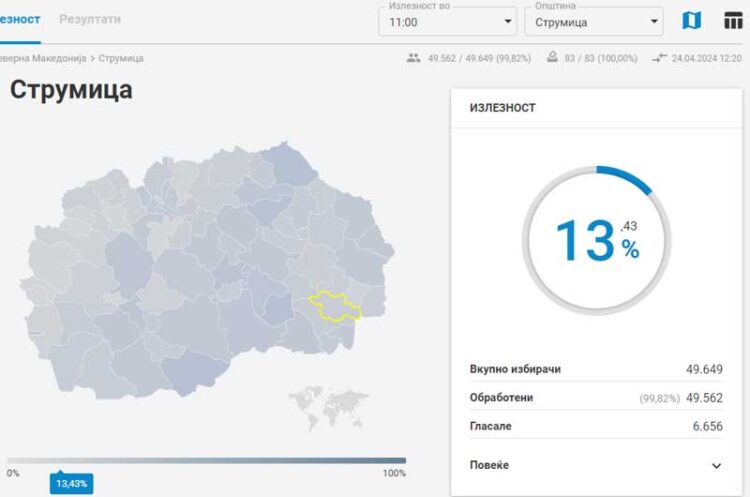Switch to map view icon
This screenshot has width=750, height=497.
[691, 21]
